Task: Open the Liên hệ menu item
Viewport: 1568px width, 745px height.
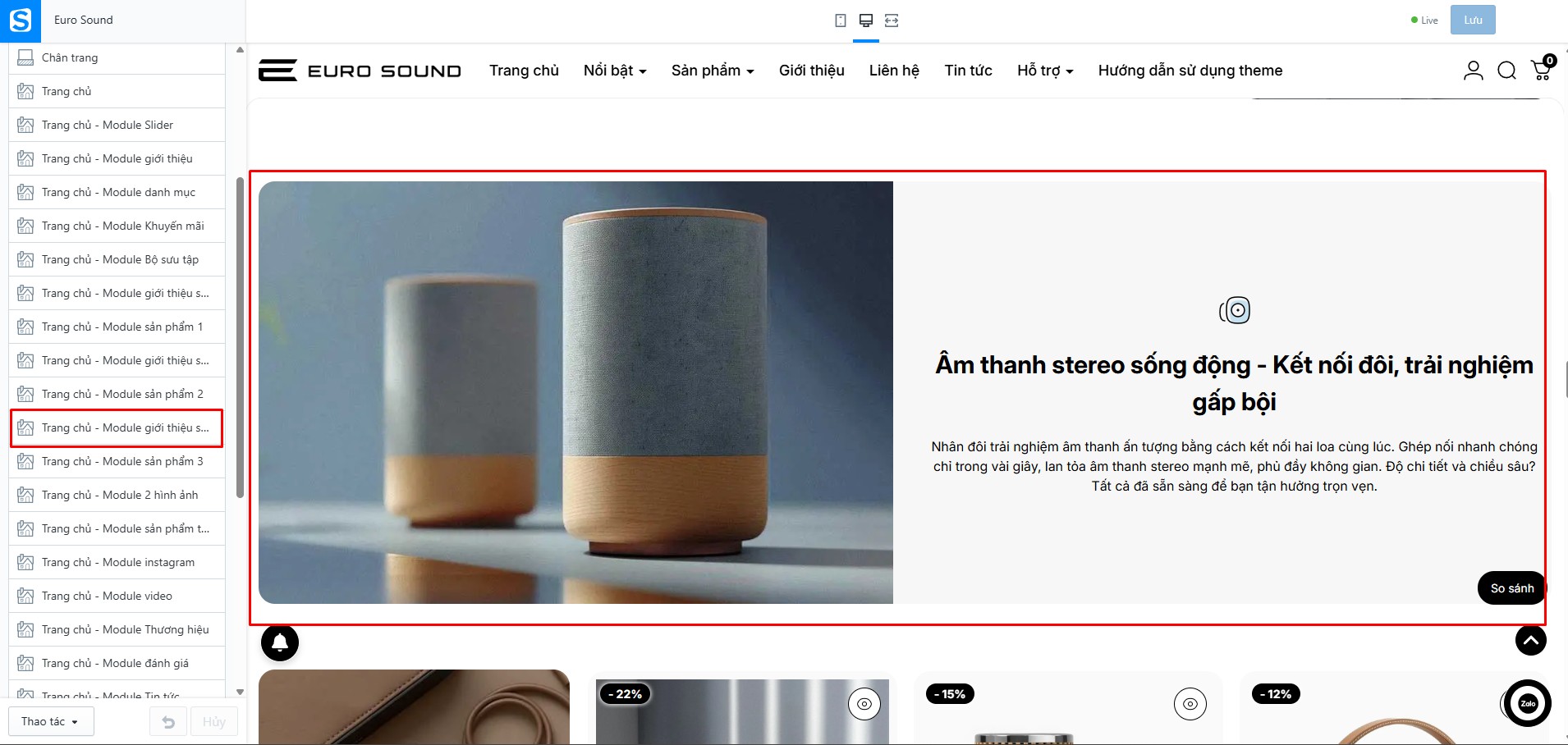Action: tap(894, 71)
